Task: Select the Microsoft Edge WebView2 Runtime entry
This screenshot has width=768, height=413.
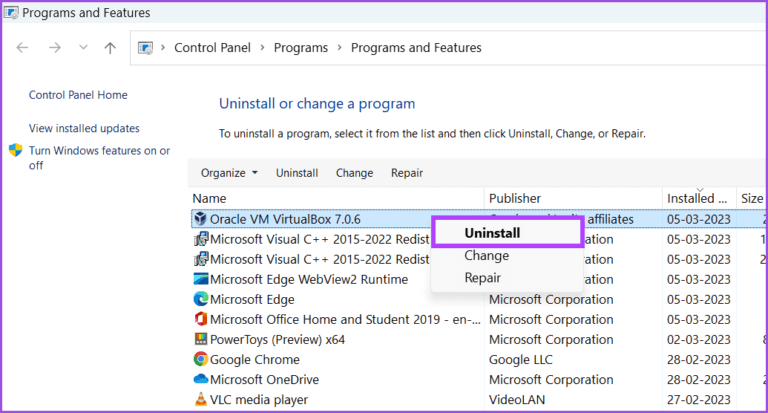Action: point(309,279)
